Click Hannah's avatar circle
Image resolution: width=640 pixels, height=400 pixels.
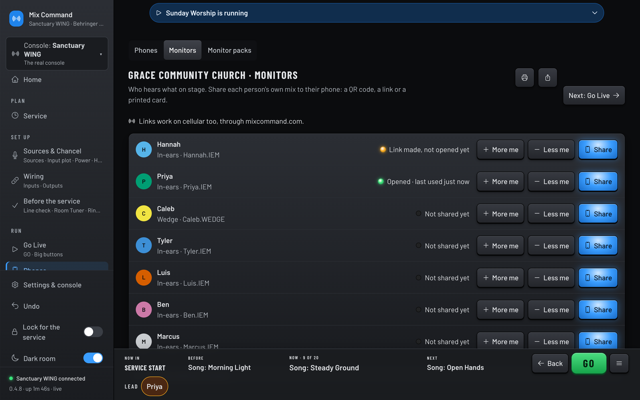click(x=144, y=149)
